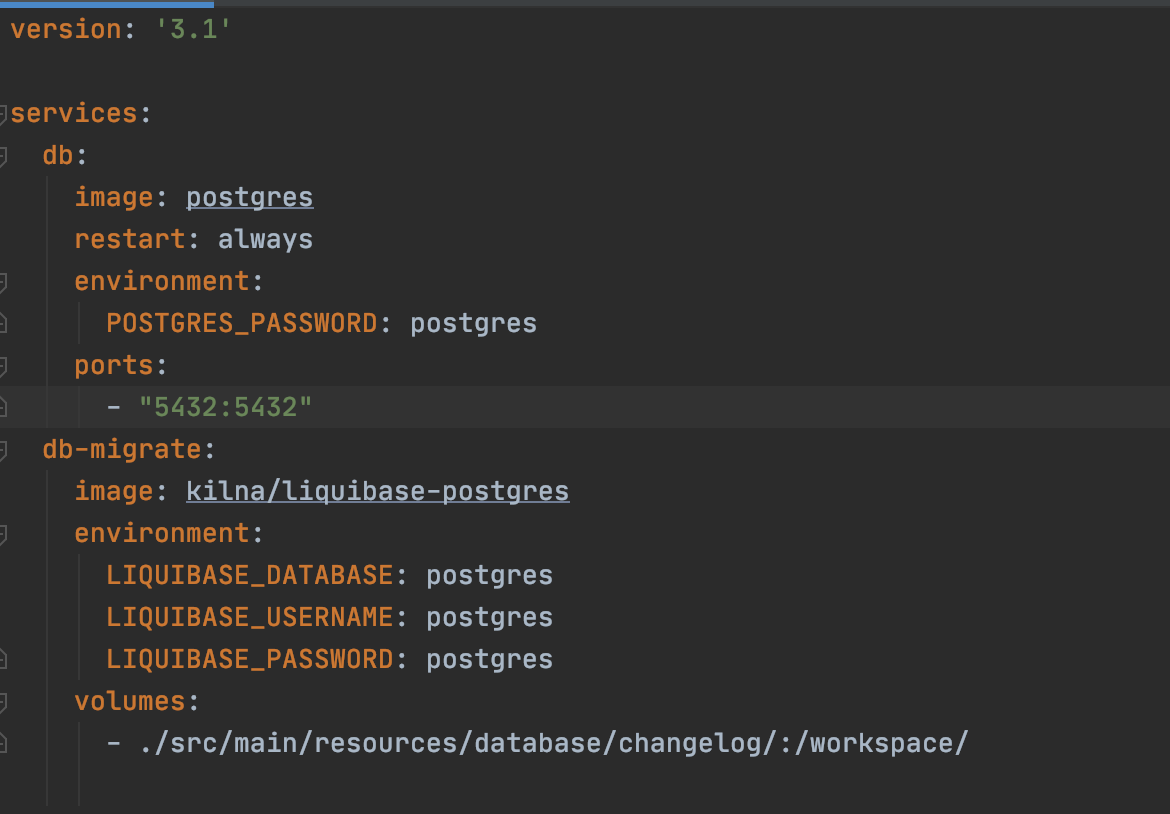This screenshot has height=814, width=1170.
Task: Click the version value '3.1'
Action: point(192,30)
